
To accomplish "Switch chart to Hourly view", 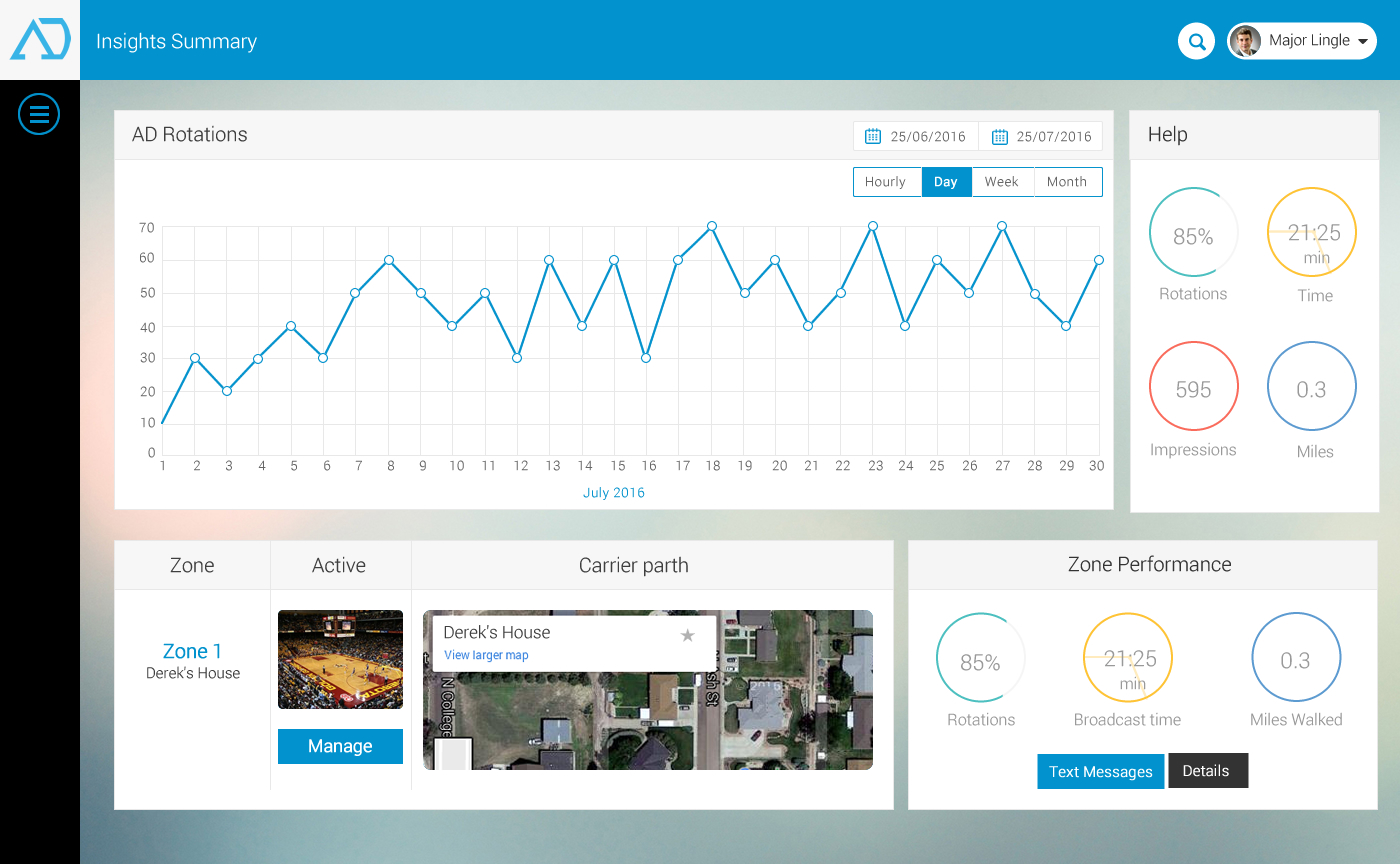I will point(885,182).
